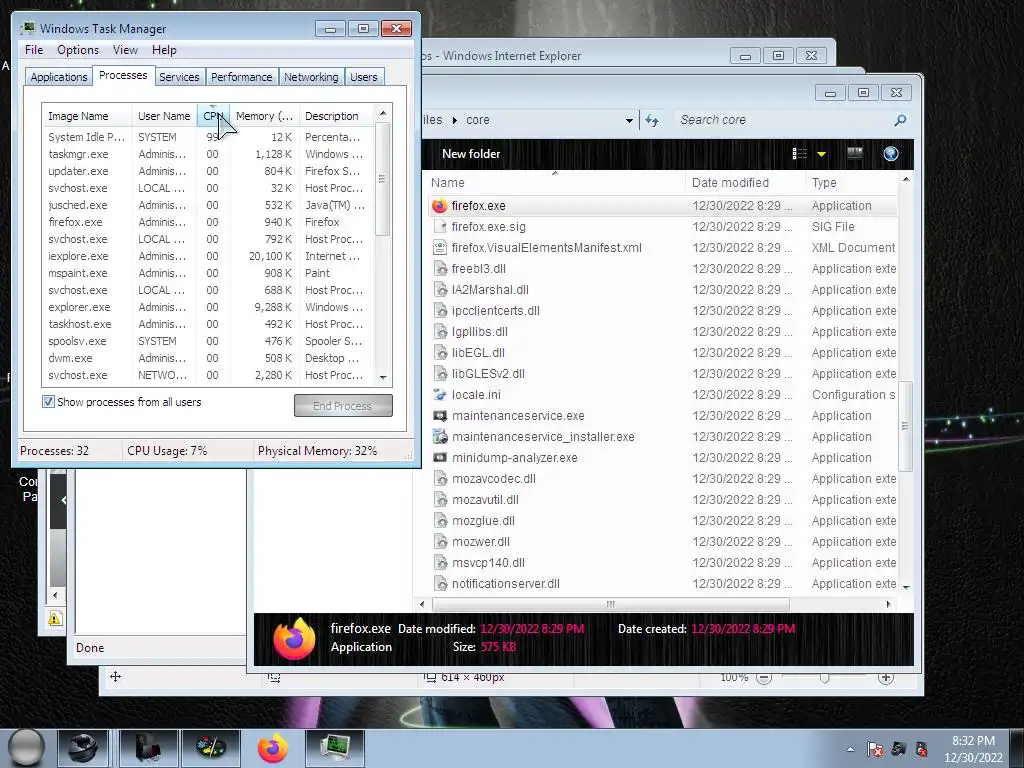This screenshot has height=768, width=1024.
Task: Open the Help menu in Task Manager
Action: (164, 50)
